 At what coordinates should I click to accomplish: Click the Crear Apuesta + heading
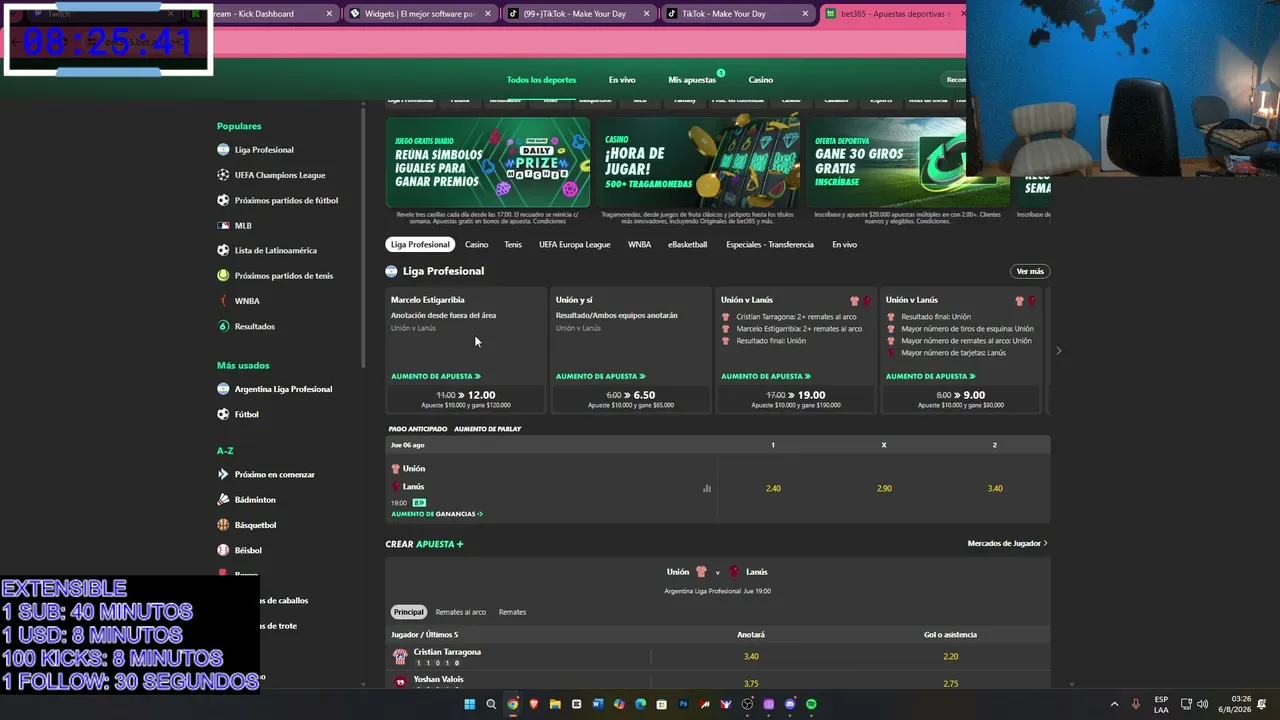click(425, 545)
